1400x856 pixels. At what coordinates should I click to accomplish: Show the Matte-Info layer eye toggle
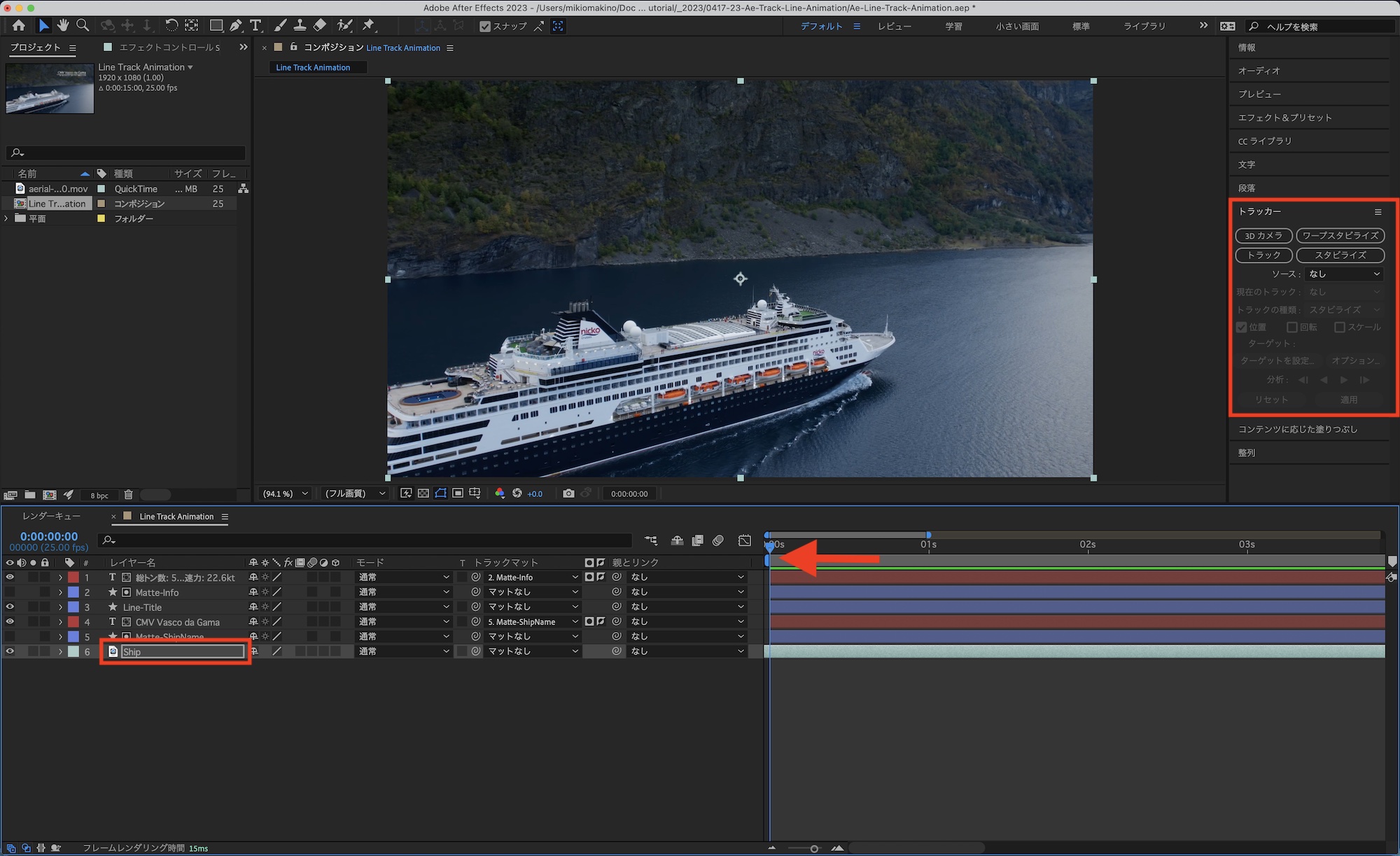pos(10,592)
